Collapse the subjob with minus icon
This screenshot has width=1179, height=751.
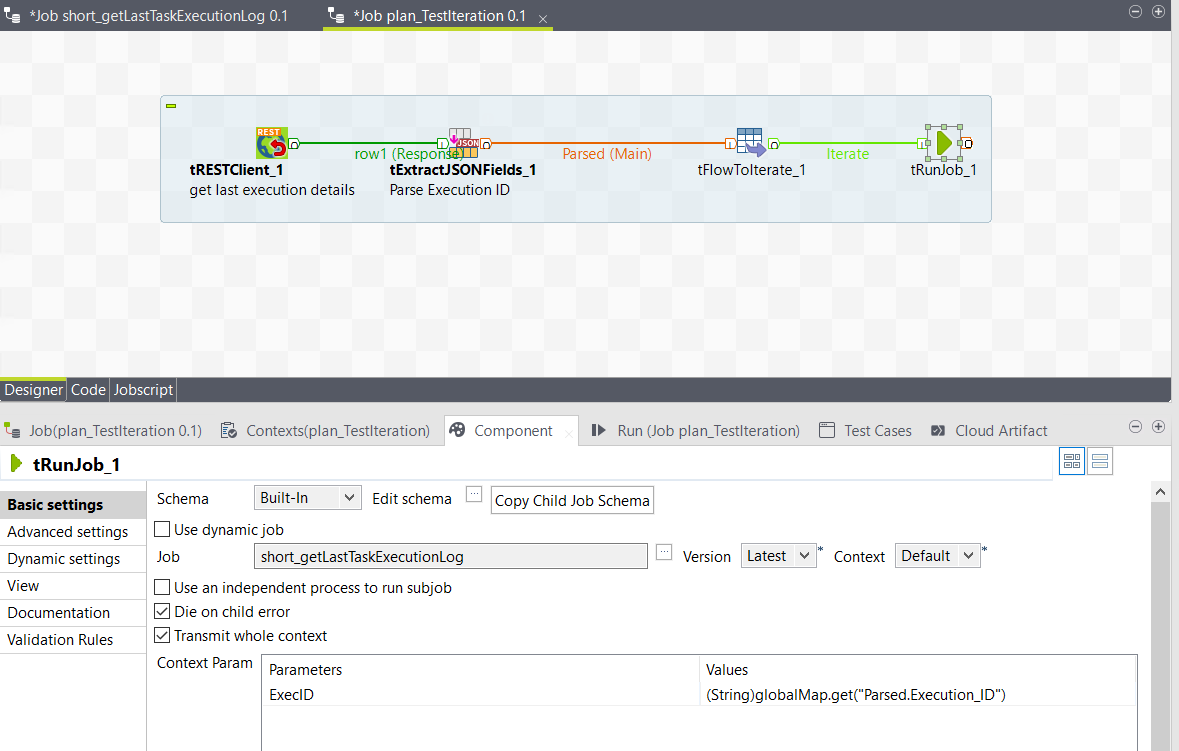tap(171, 106)
